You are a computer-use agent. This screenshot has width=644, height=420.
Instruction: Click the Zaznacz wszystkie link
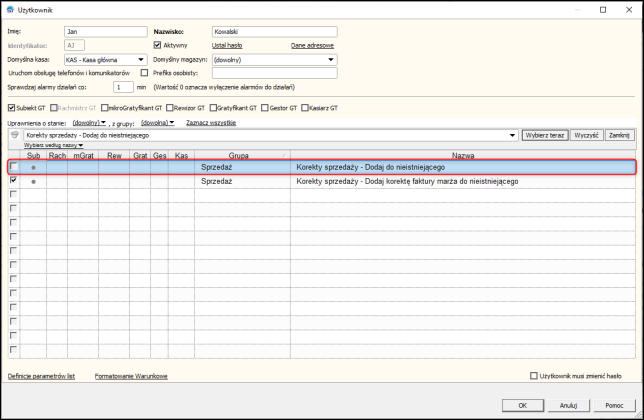(211, 123)
